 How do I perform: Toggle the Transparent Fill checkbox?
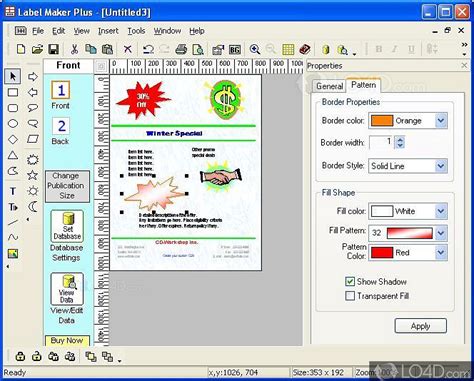tap(350, 296)
